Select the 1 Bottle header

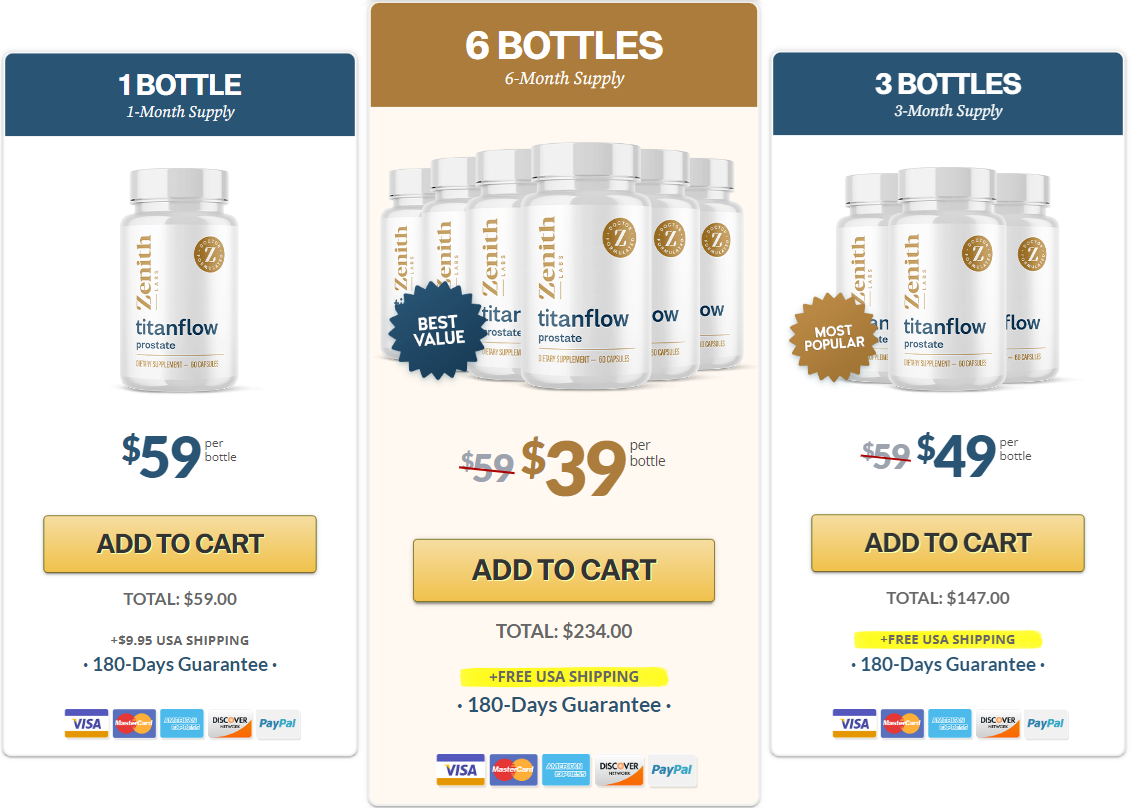click(180, 94)
